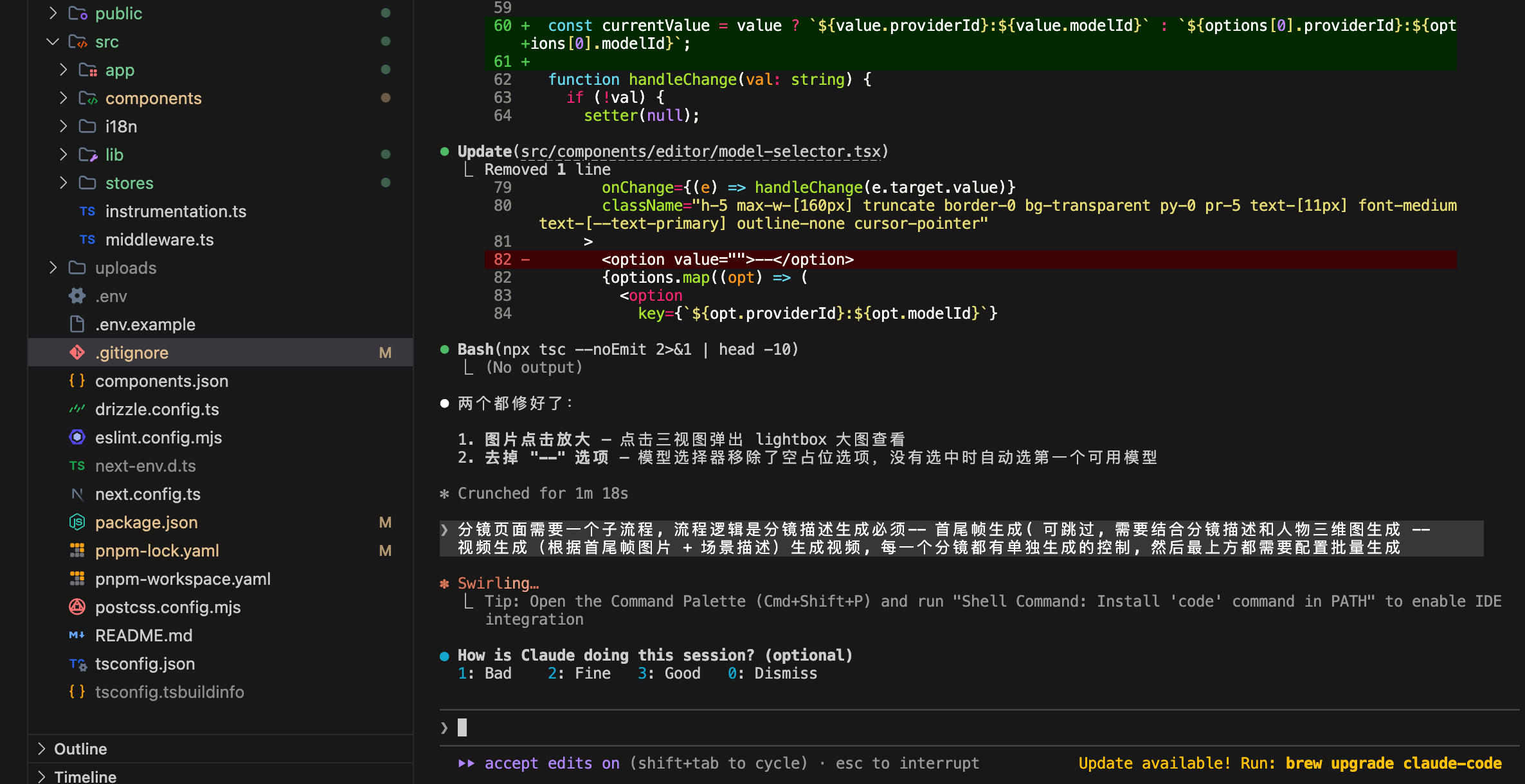Click the .env gear icon

tap(77, 296)
